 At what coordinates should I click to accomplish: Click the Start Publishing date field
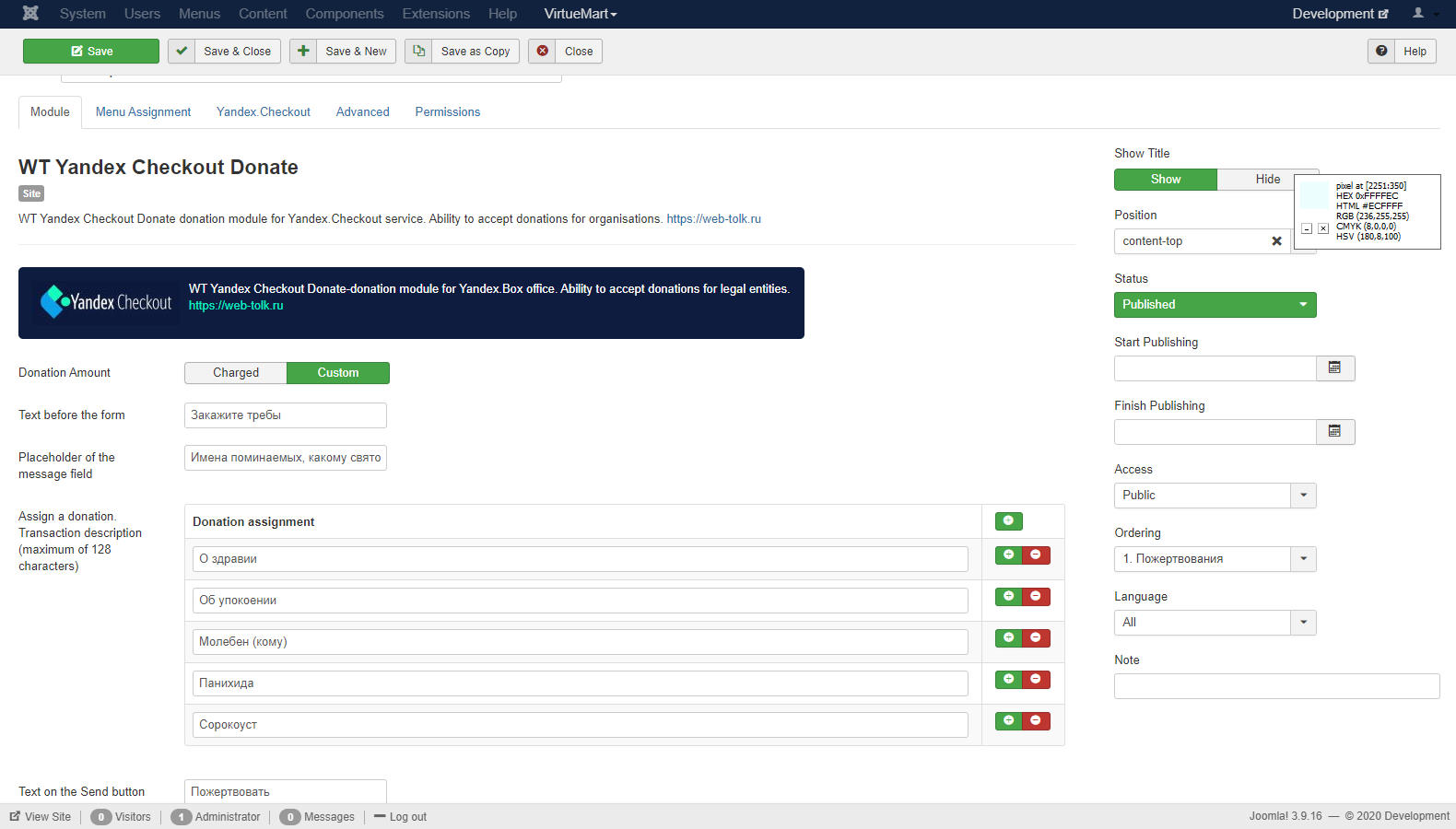tap(1215, 368)
